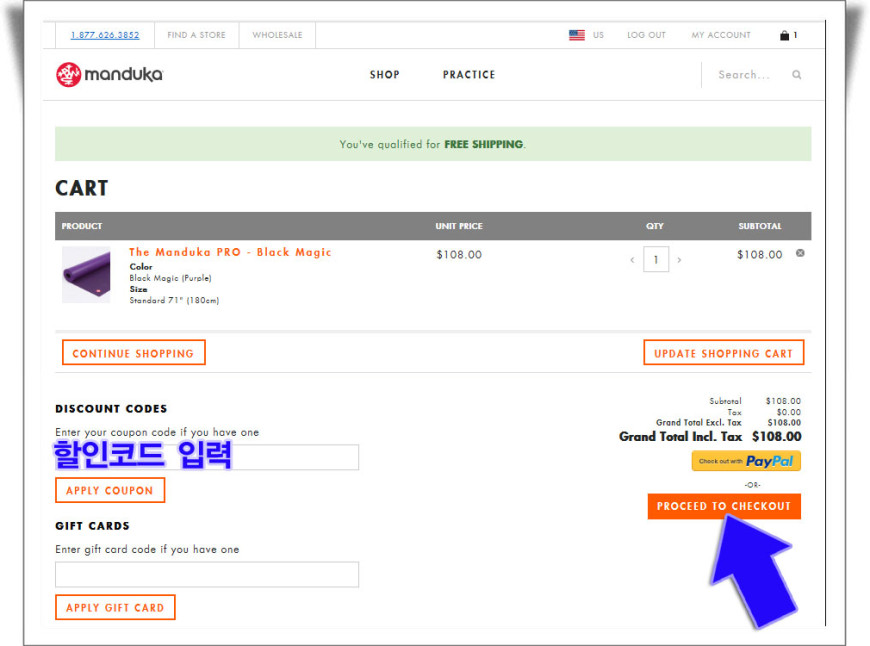Click FIND A STORE link
Image resolution: width=870 pixels, height=646 pixels.
(x=196, y=35)
